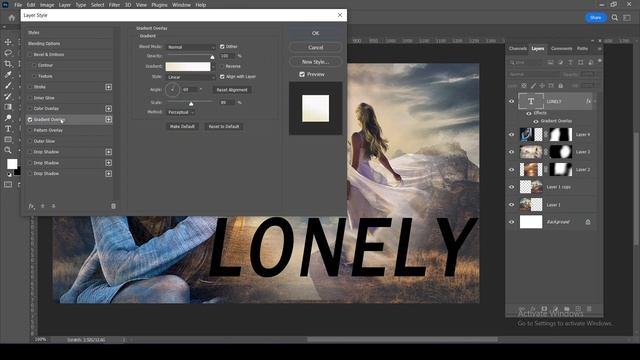640x360 pixels.
Task: Uncheck the Gradient Overlay effect
Action: point(30,120)
